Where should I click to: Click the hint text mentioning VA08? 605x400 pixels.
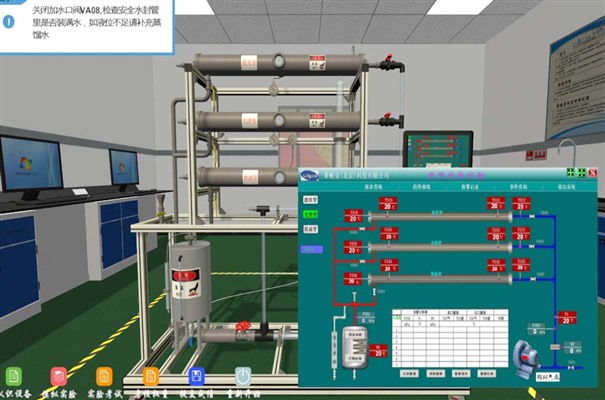click(96, 22)
